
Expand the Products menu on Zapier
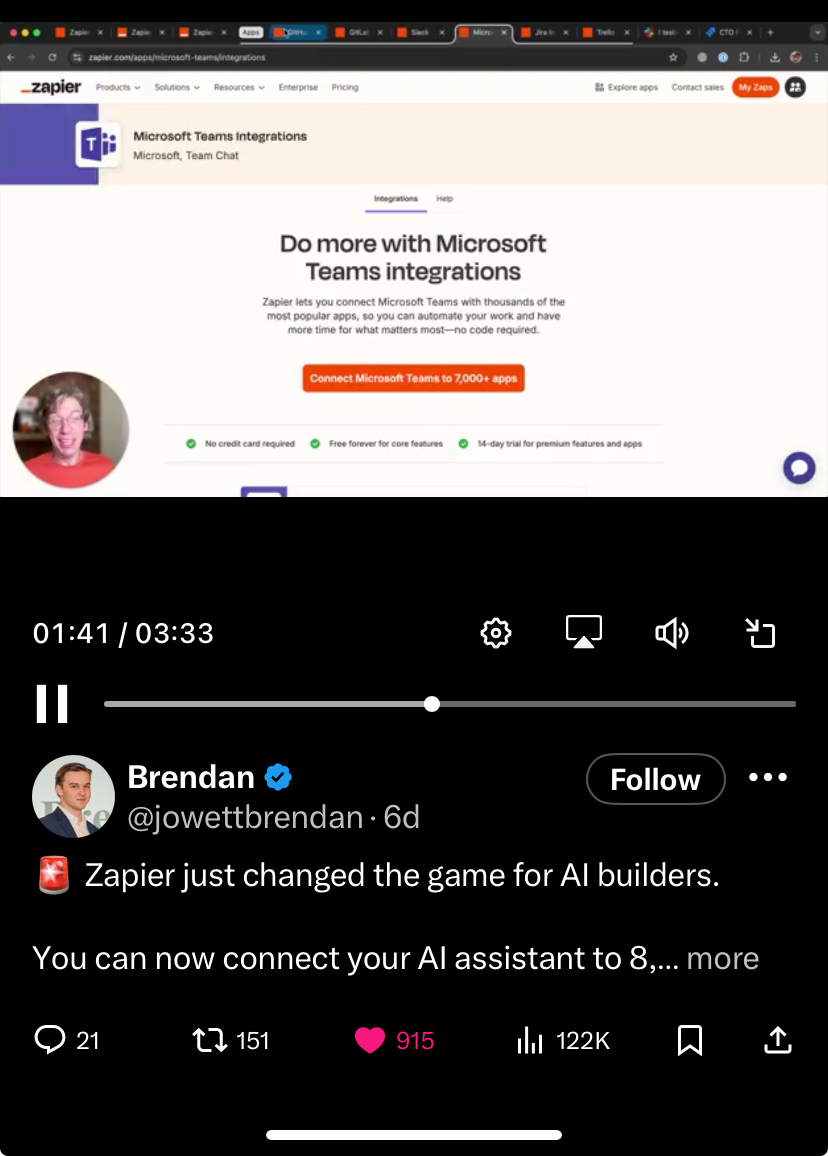coord(117,87)
